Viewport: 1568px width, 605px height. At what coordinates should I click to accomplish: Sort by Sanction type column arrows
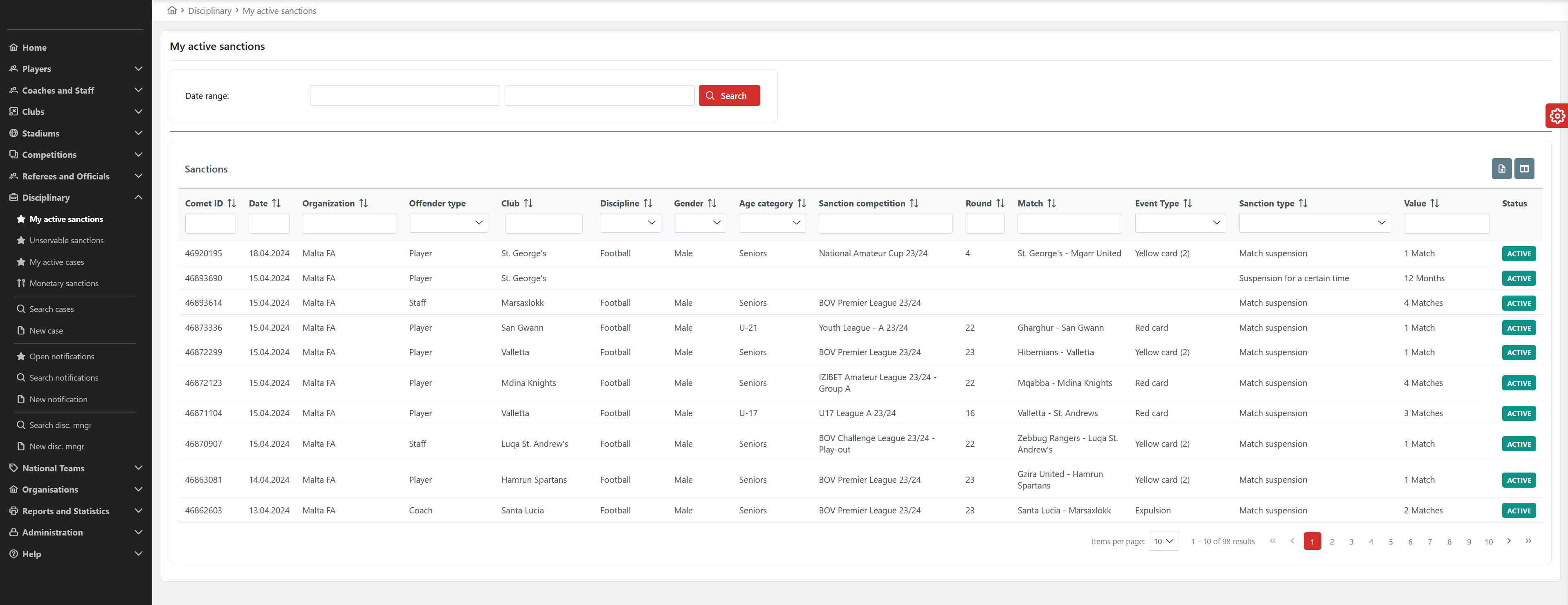click(1303, 203)
